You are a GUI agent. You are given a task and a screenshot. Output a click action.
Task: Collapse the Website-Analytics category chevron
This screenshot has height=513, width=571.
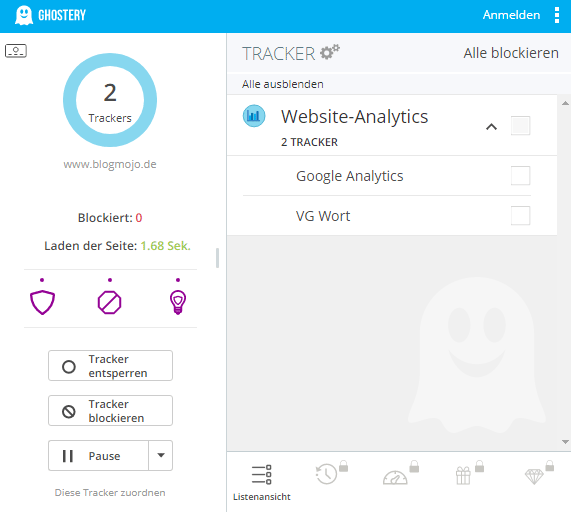point(492,127)
